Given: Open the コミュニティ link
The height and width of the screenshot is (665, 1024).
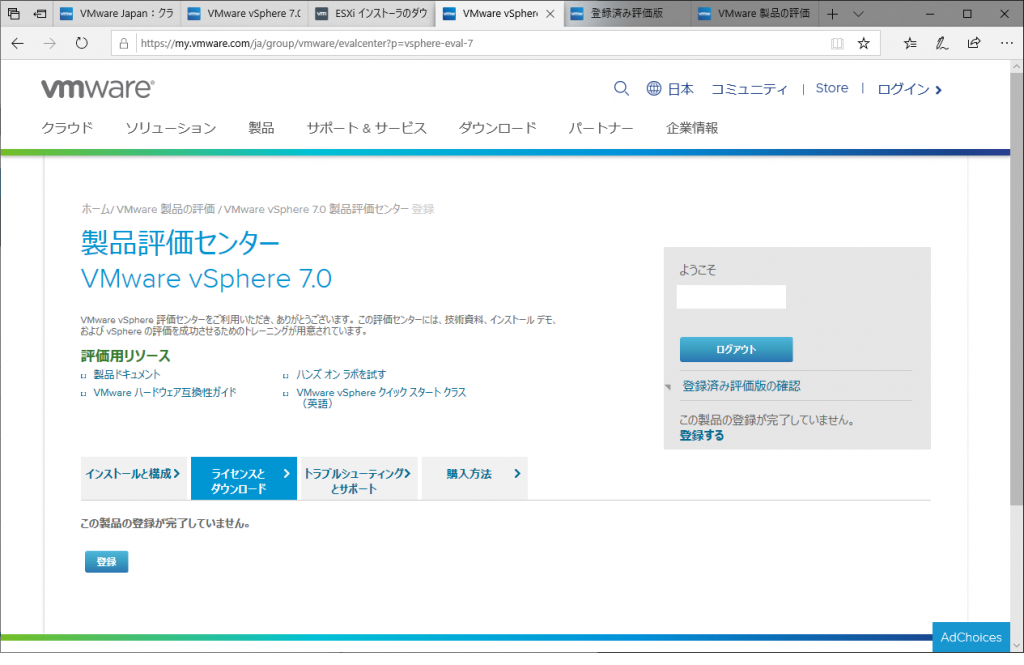Looking at the screenshot, I should 749,89.
